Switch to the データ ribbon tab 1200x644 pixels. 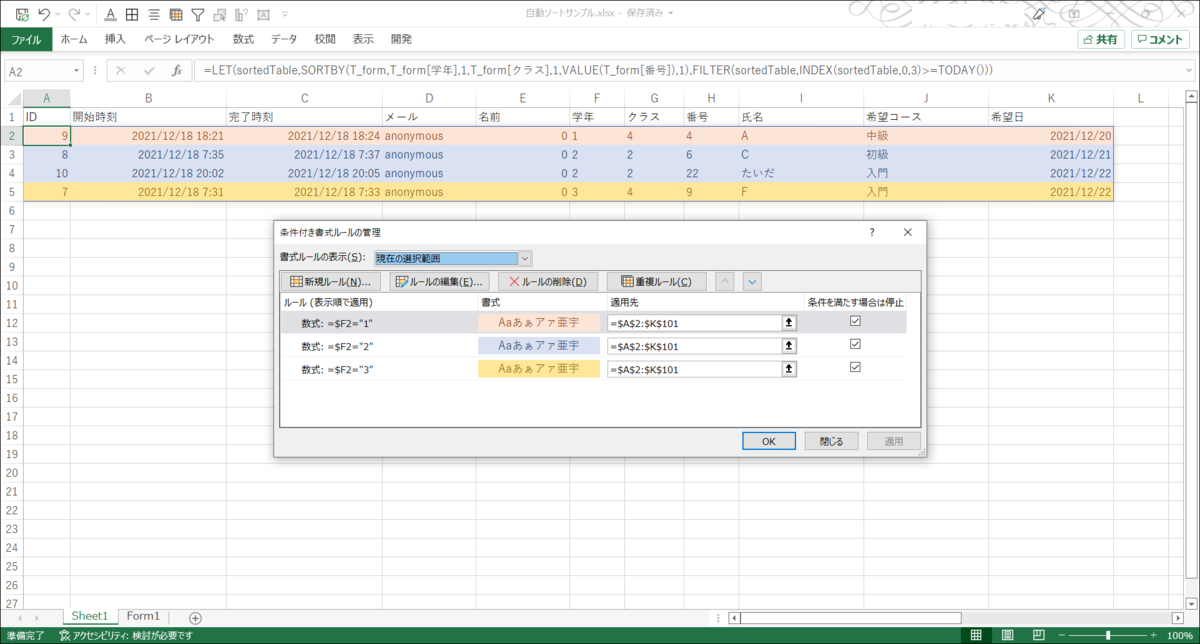coord(283,39)
